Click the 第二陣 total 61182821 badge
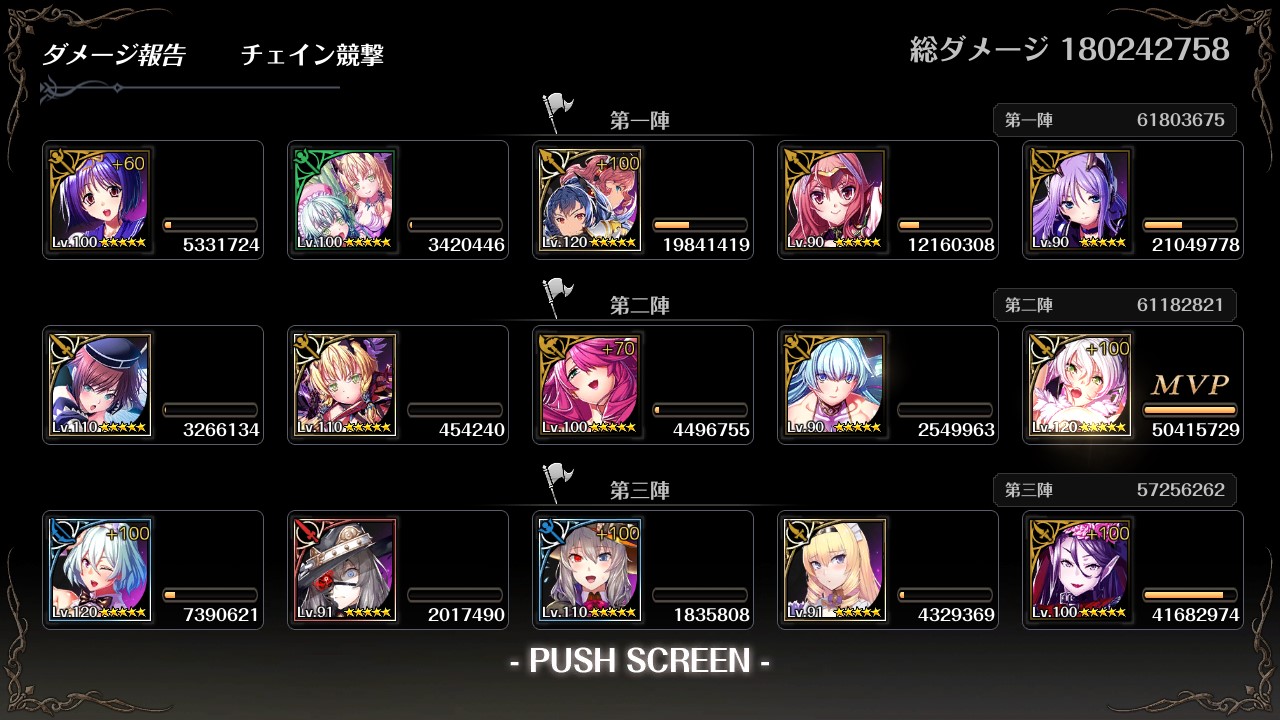The height and width of the screenshot is (720, 1280). pos(1115,305)
